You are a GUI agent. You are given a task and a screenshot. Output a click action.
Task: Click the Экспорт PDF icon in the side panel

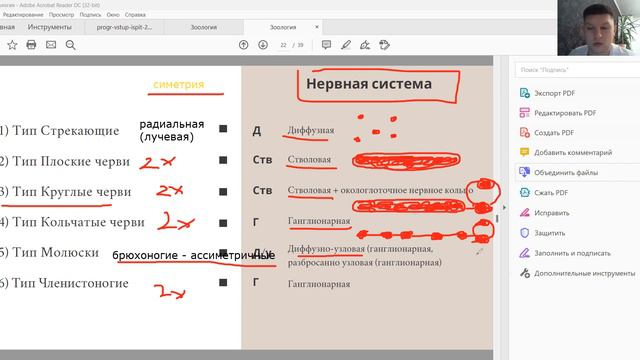pos(524,93)
